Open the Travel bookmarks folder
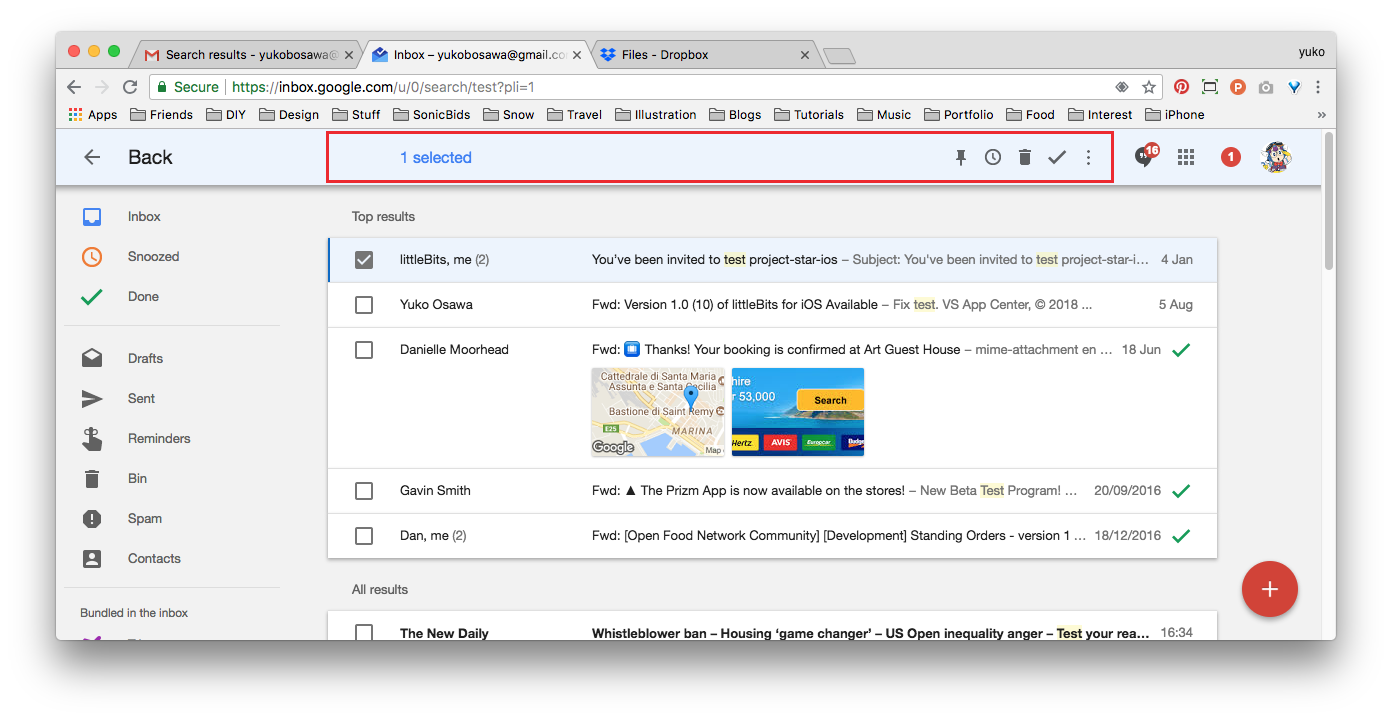Viewport: 1392px width, 720px height. [x=574, y=114]
